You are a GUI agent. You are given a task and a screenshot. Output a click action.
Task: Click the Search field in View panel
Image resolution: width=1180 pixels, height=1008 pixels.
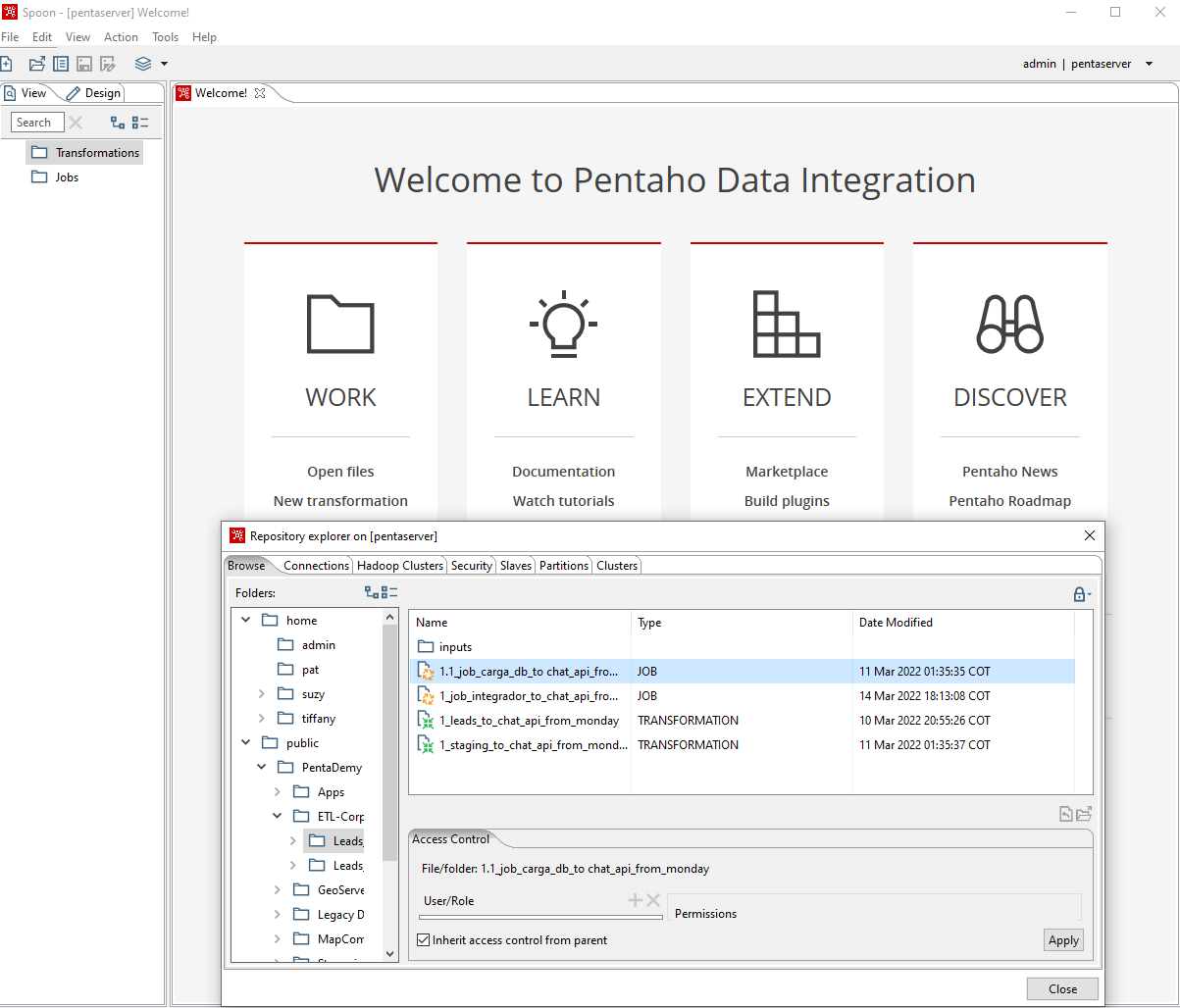37,123
